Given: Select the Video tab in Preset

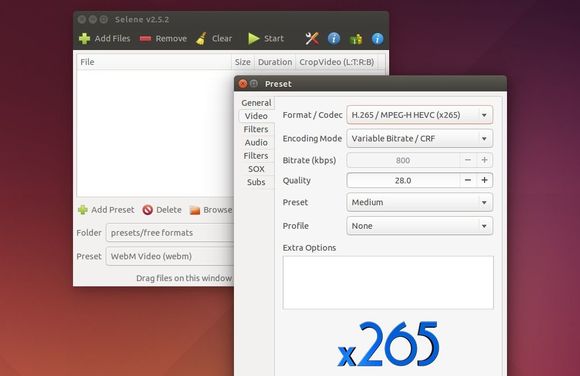Looking at the screenshot, I should click(256, 116).
